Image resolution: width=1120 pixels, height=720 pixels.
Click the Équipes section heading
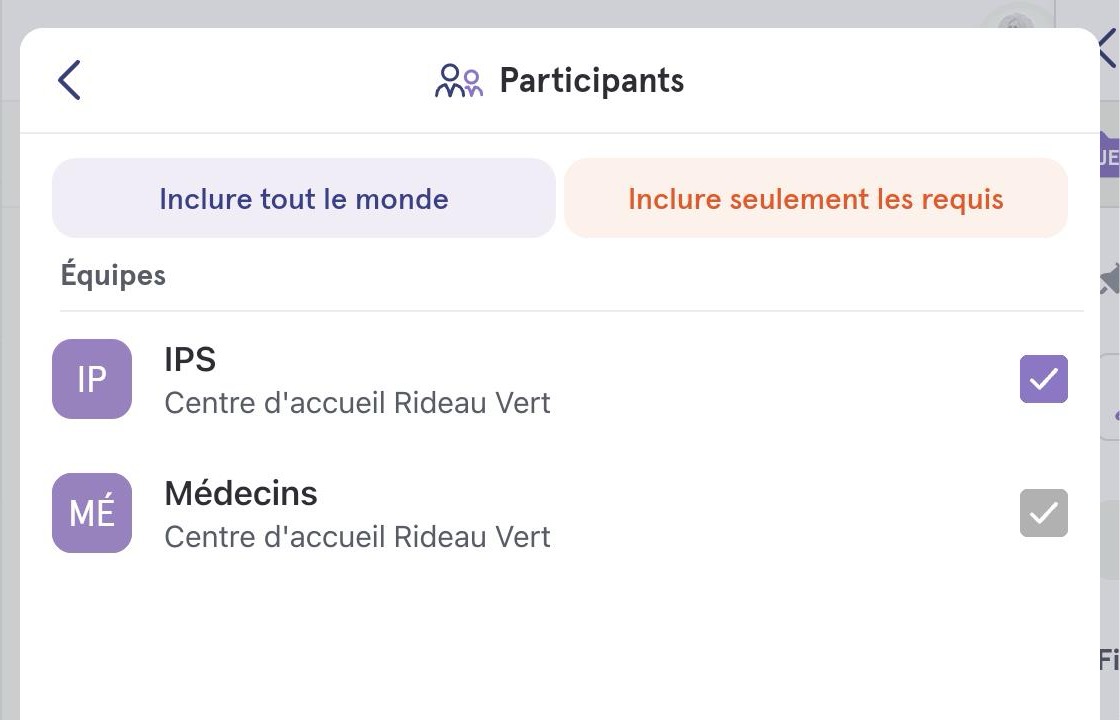tap(113, 275)
